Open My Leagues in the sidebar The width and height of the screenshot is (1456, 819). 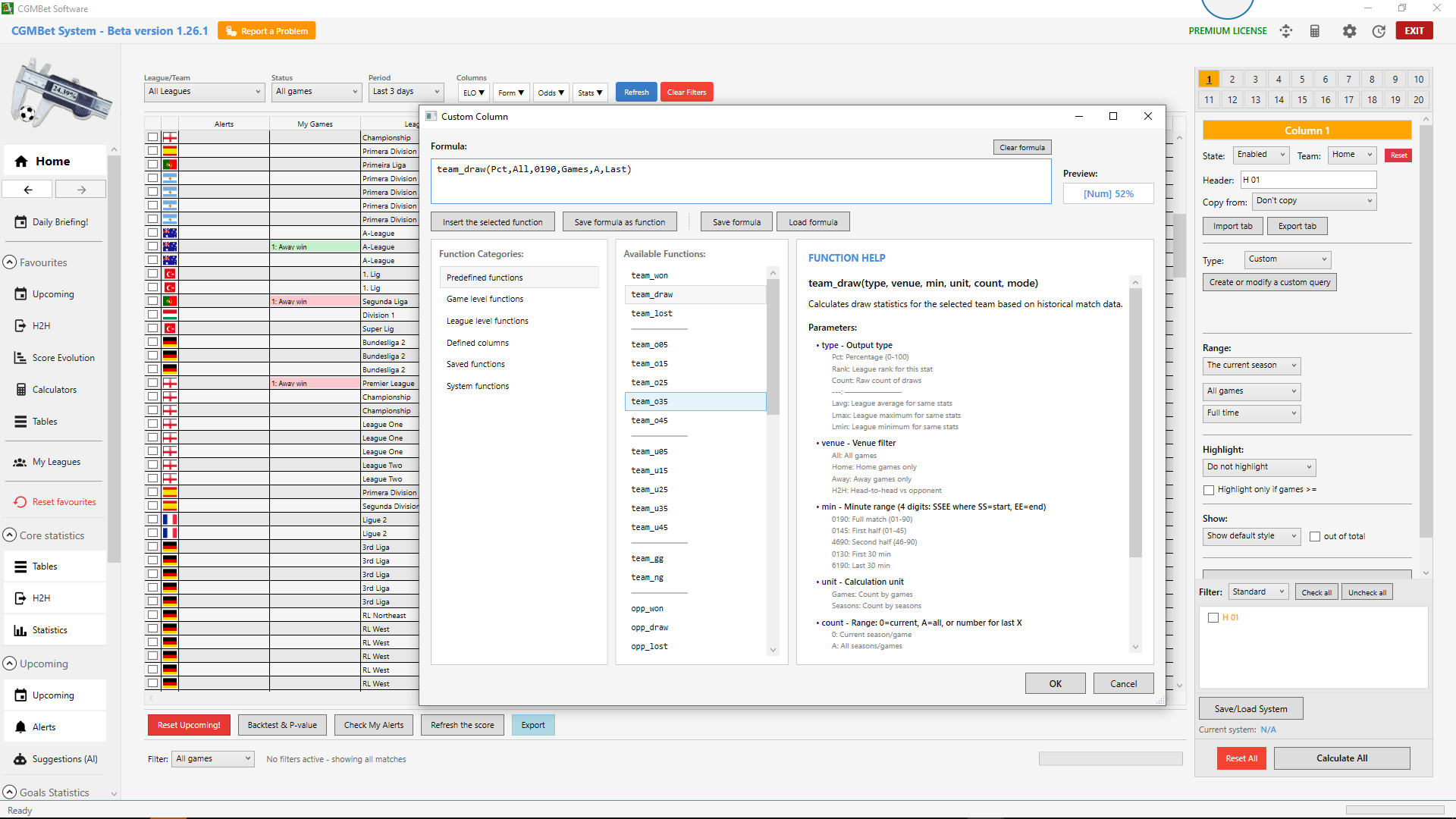tap(55, 461)
